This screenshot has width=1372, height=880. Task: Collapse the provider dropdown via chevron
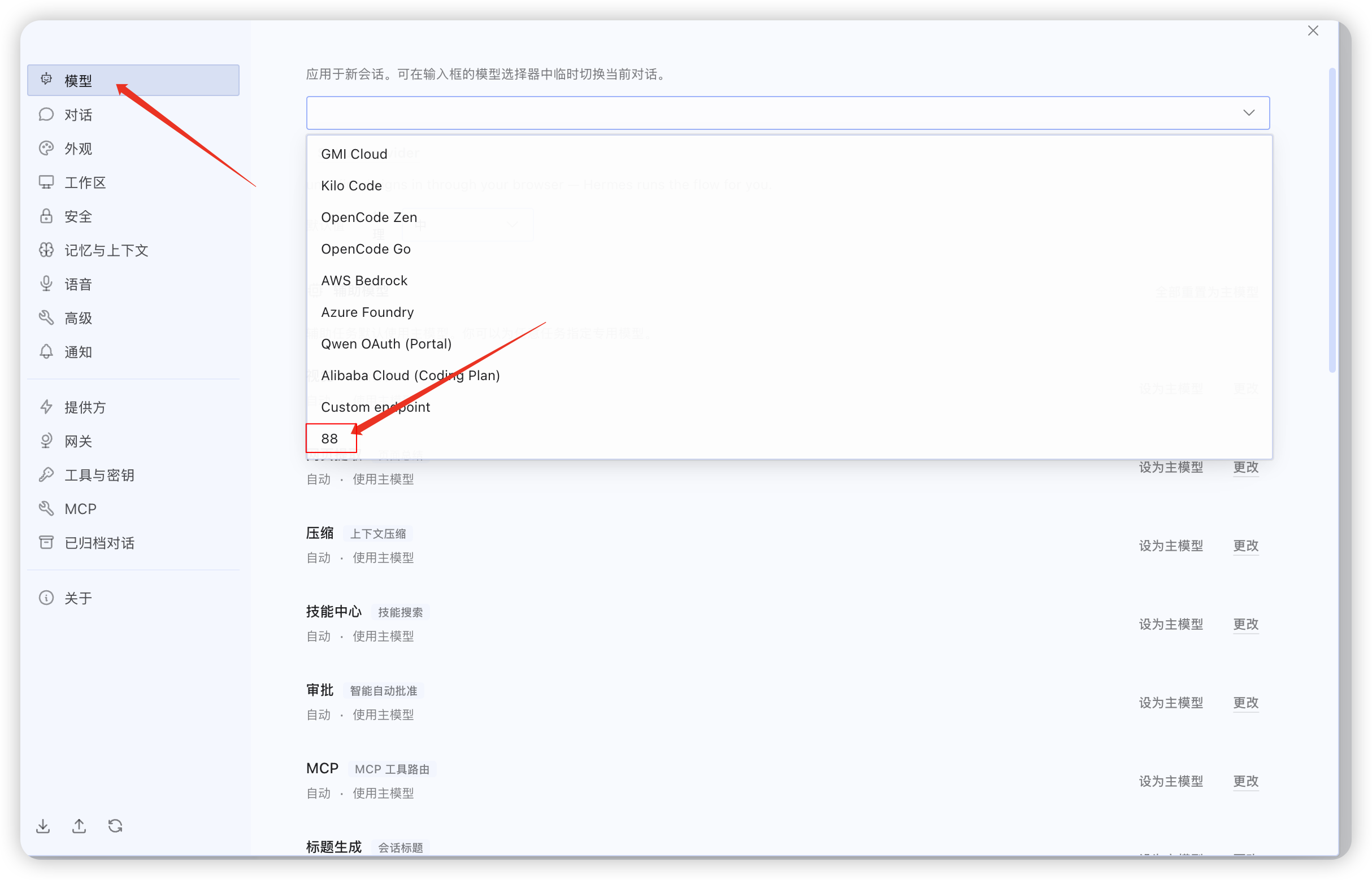(1250, 113)
